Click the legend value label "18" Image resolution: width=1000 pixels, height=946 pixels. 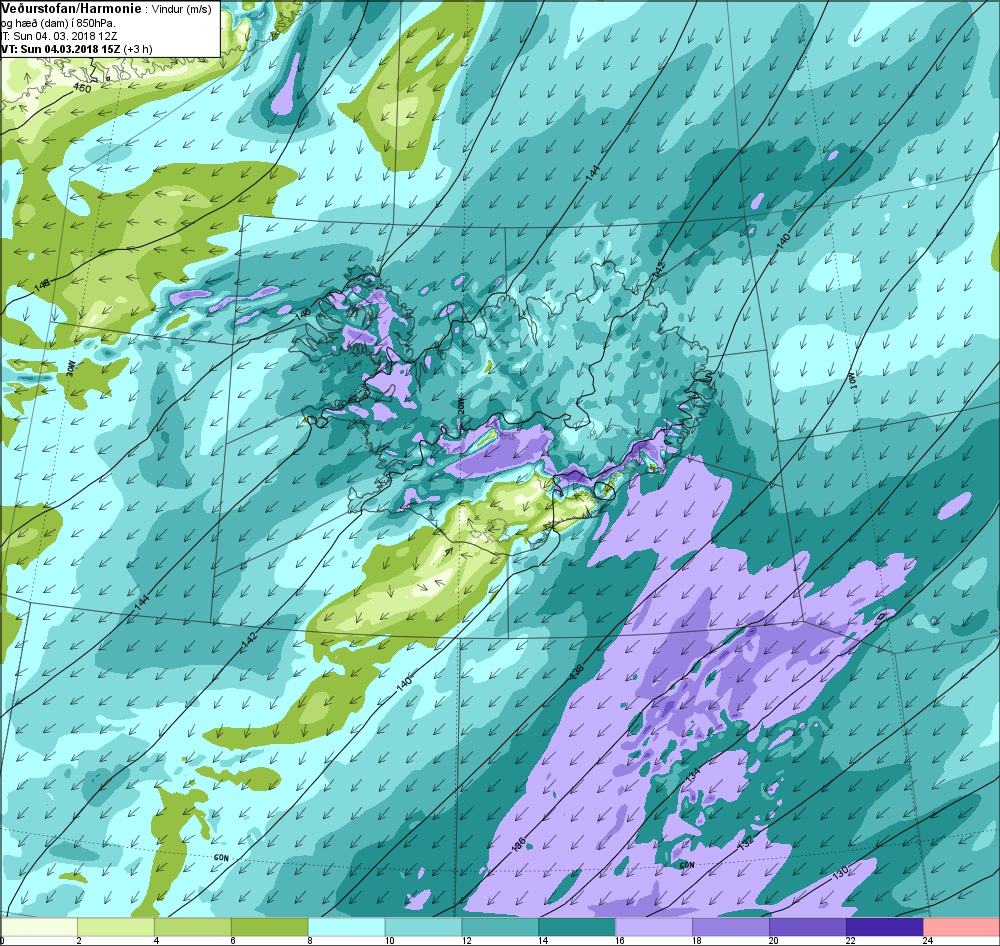[x=697, y=940]
